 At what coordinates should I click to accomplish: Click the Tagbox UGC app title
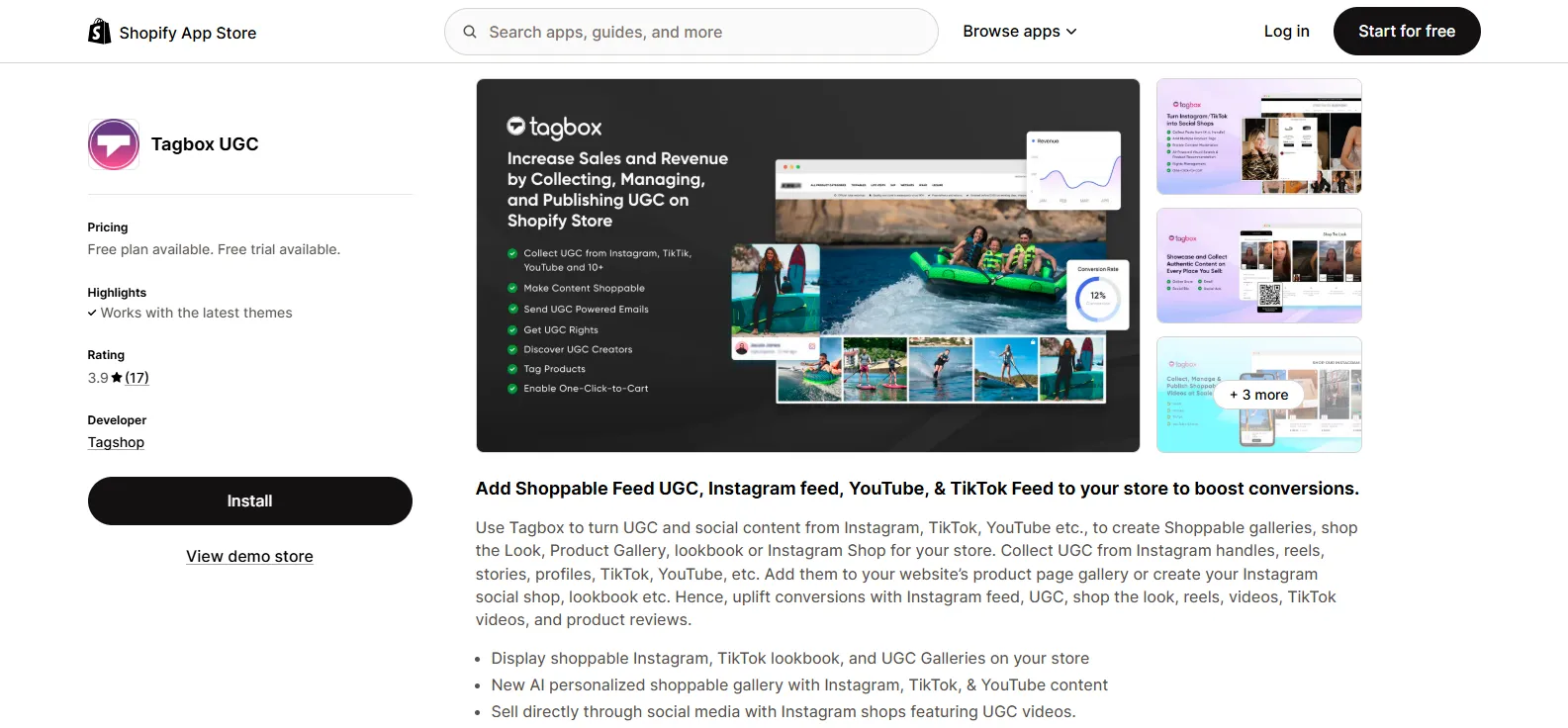pyautogui.click(x=205, y=144)
